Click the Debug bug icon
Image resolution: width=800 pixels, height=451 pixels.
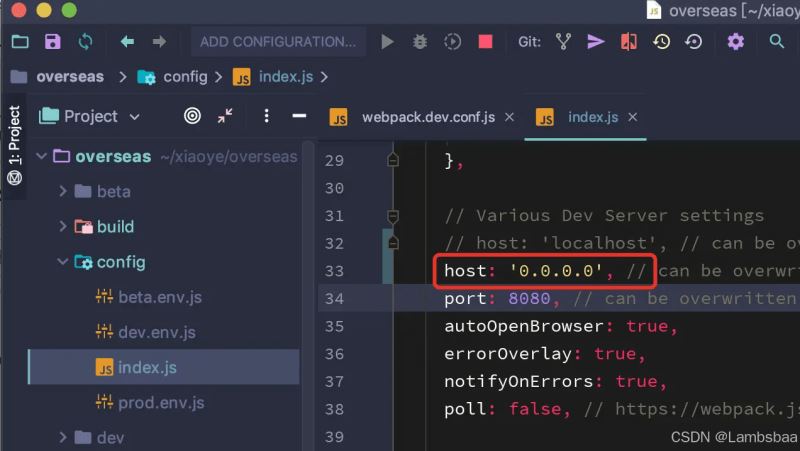point(420,42)
